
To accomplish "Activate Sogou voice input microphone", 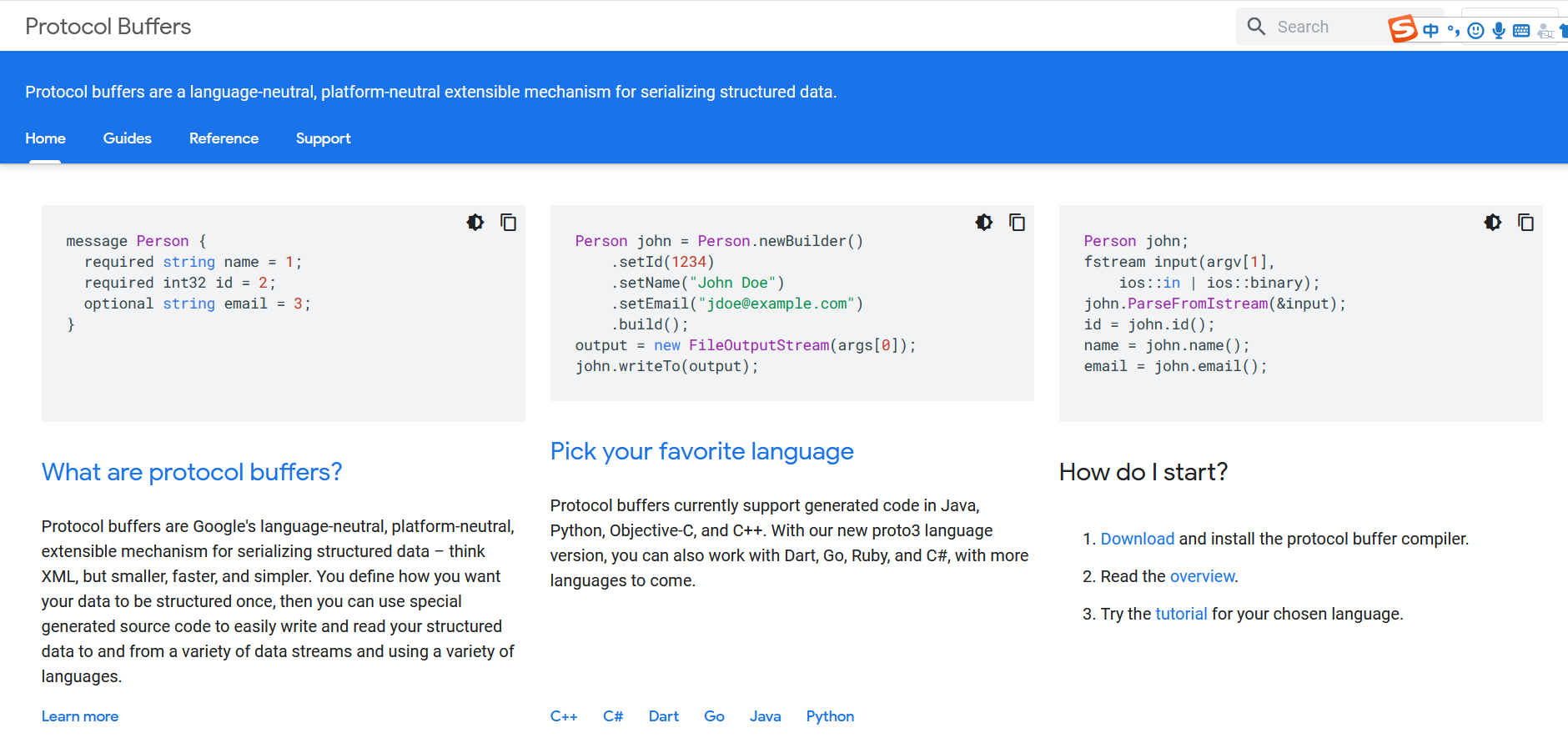I will (x=1499, y=31).
